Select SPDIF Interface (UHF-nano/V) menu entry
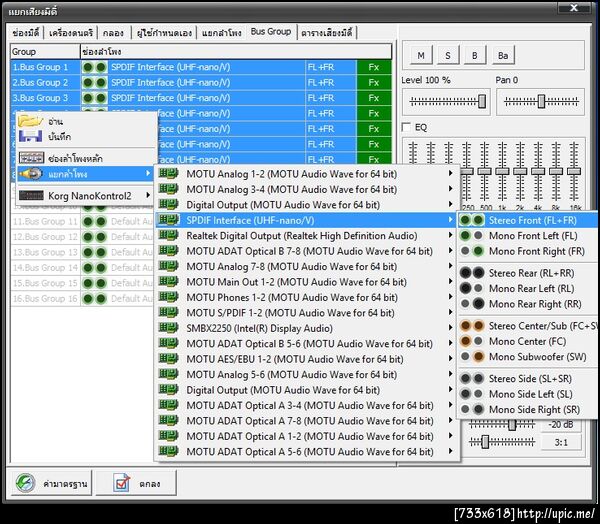This screenshot has width=600, height=524. [x=306, y=220]
